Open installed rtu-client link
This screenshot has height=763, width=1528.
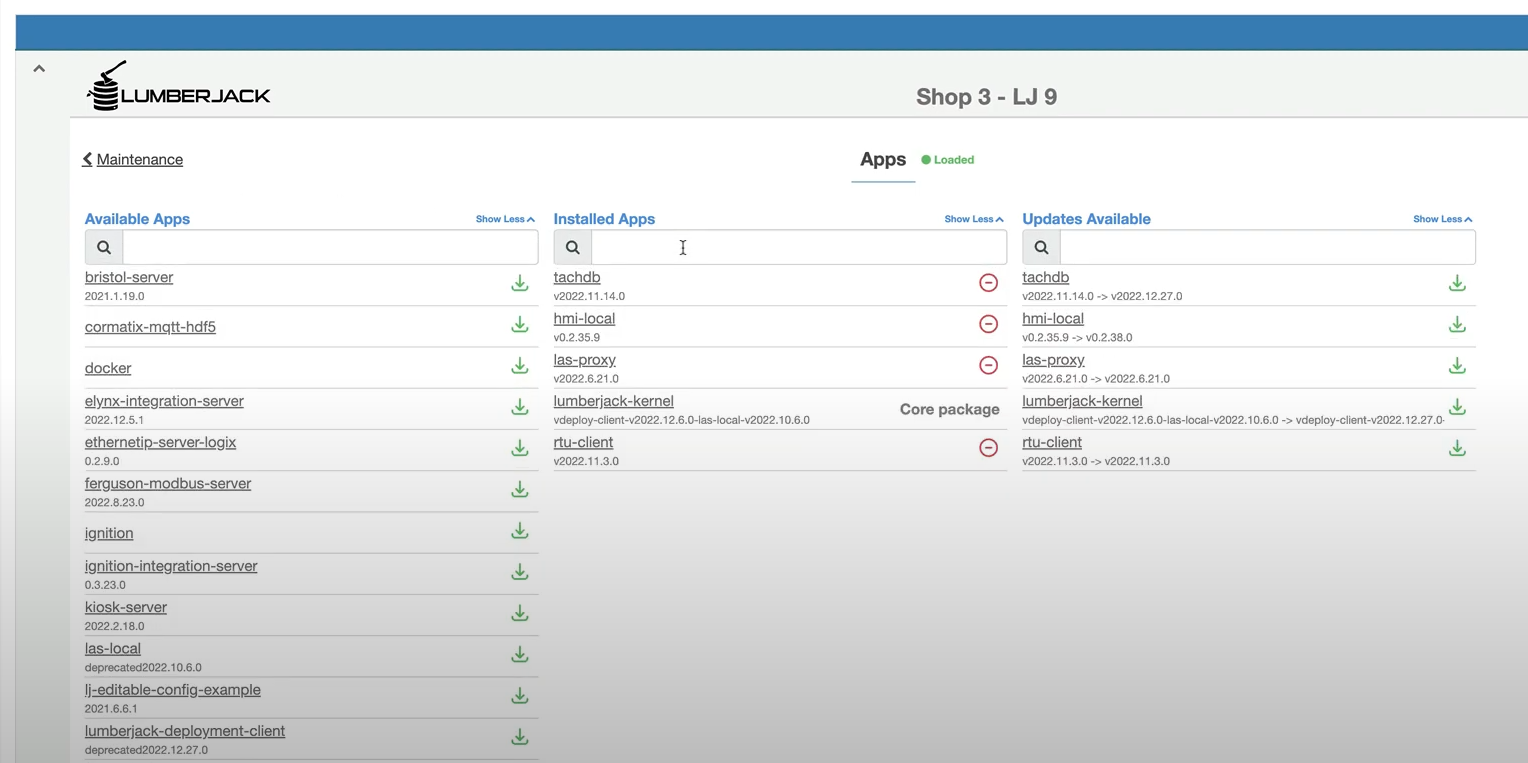pyautogui.click(x=583, y=443)
